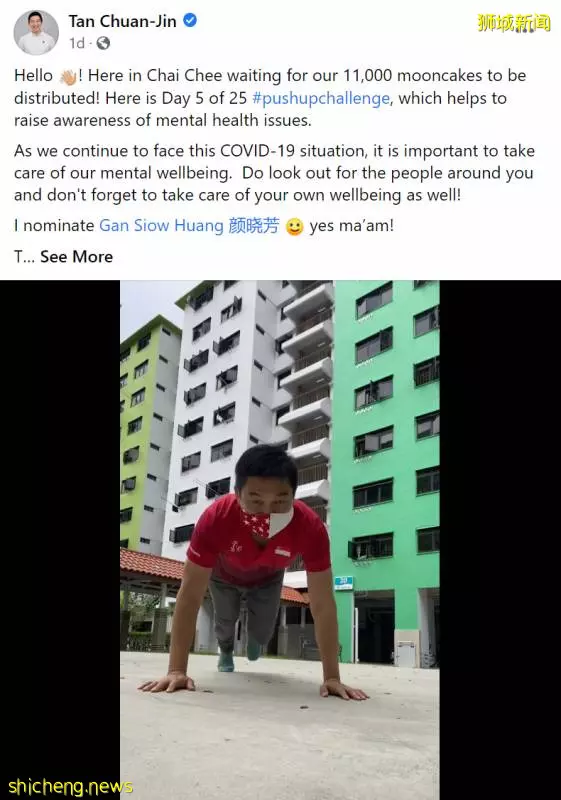Viewport: 561px width, 800px height.
Task: Expand the post with See More
Action: [76, 257]
